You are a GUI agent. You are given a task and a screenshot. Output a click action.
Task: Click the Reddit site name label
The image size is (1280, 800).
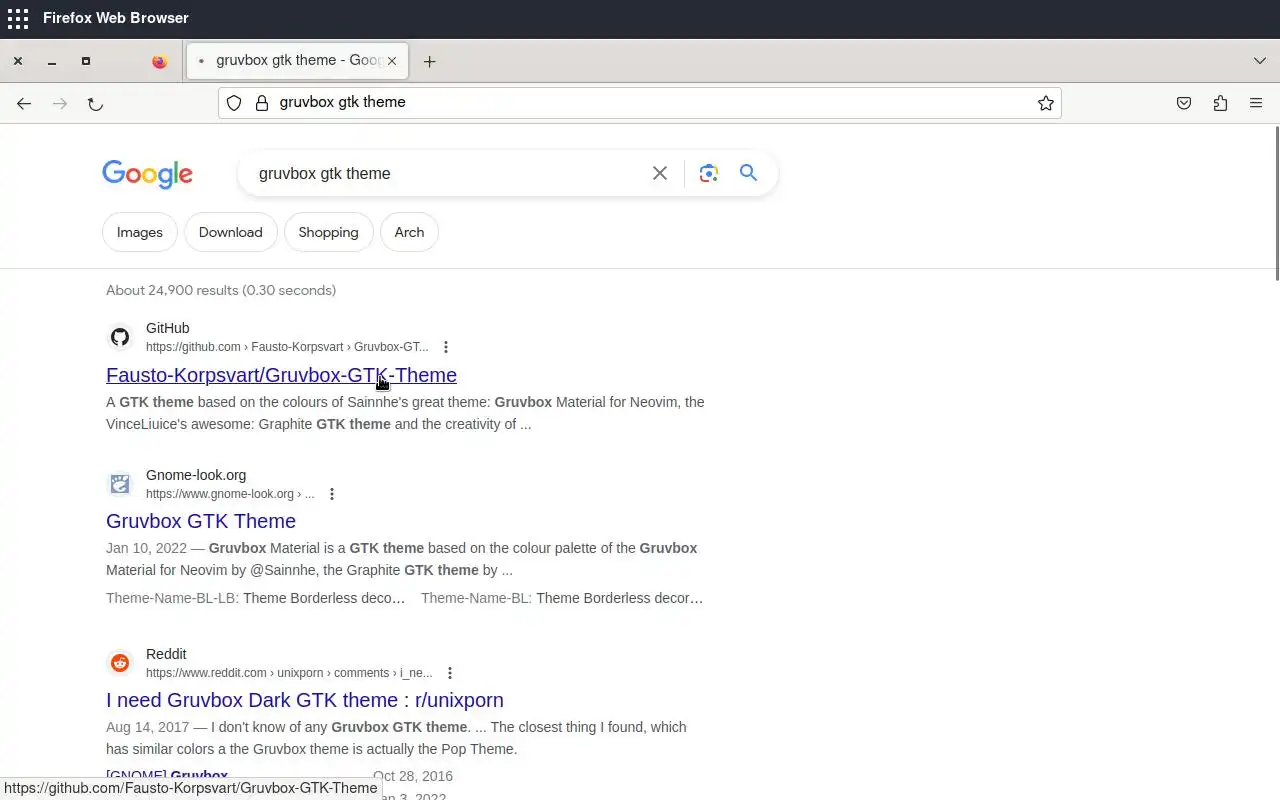click(x=166, y=654)
